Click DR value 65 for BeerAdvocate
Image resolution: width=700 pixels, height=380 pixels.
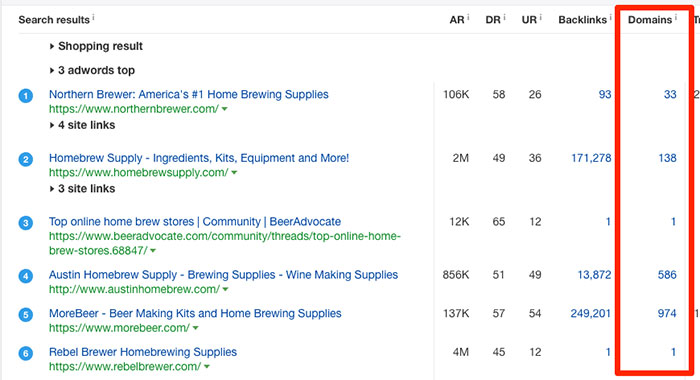[499, 222]
